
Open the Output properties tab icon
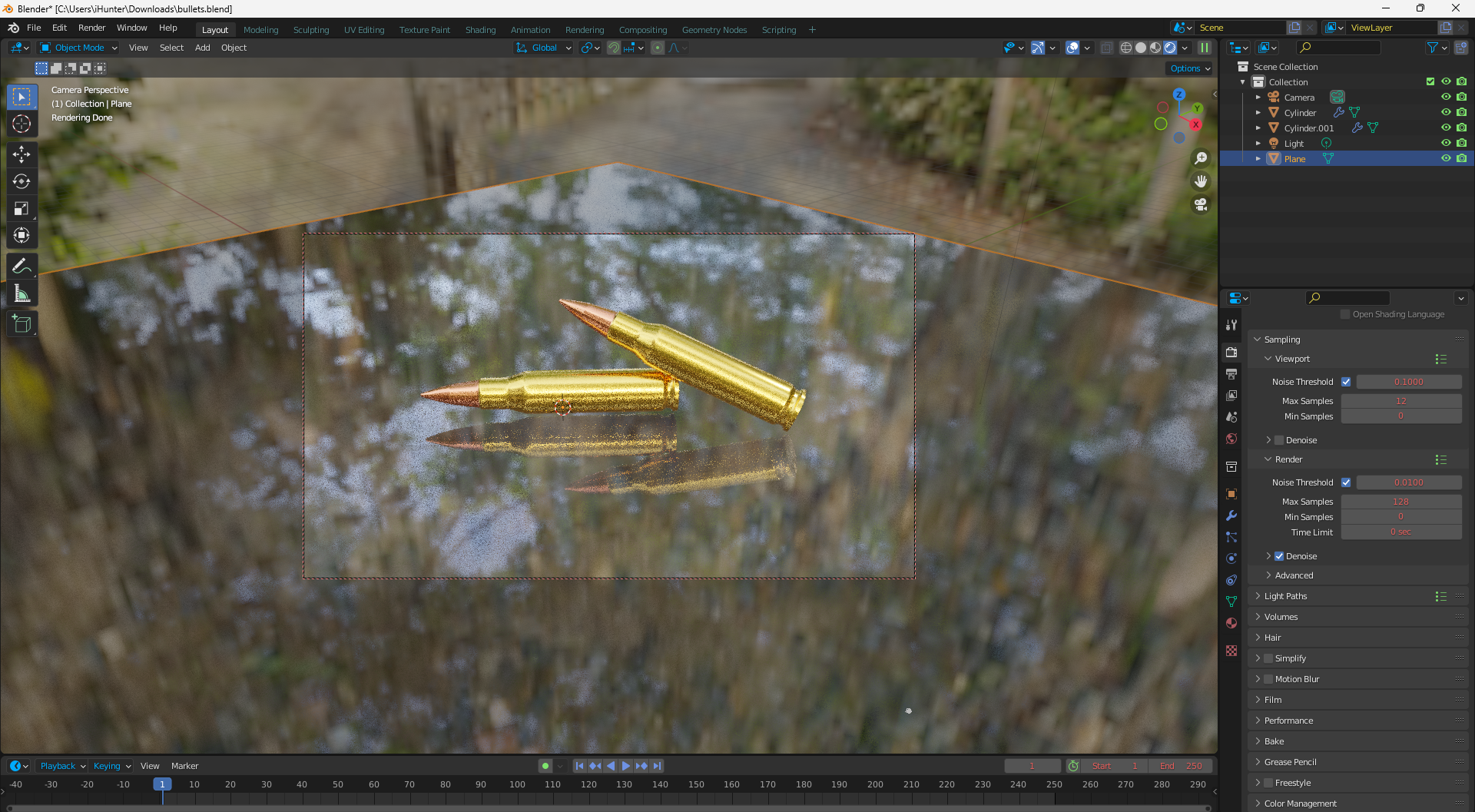(x=1231, y=374)
